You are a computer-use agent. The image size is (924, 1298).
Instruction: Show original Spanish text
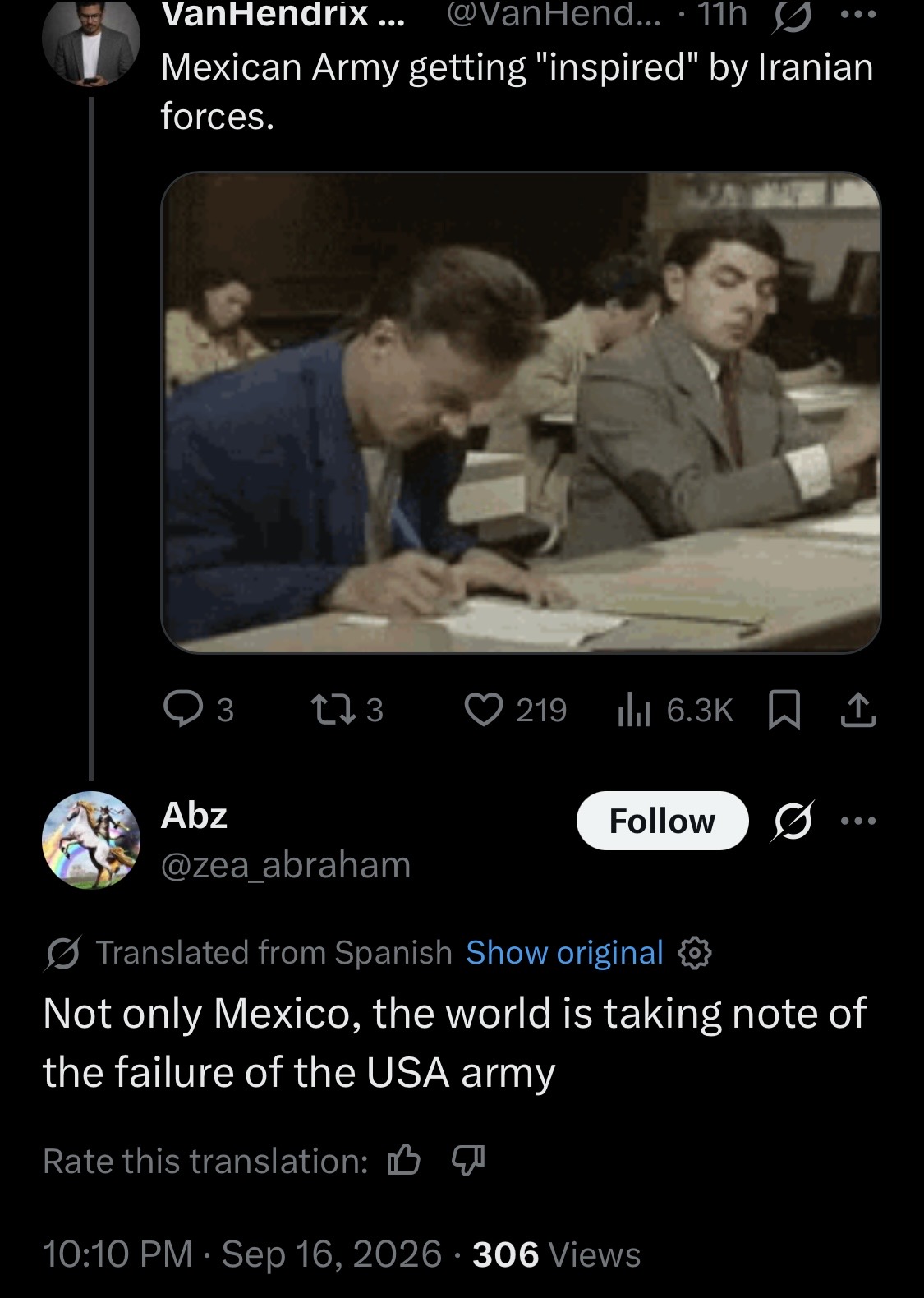(x=564, y=953)
